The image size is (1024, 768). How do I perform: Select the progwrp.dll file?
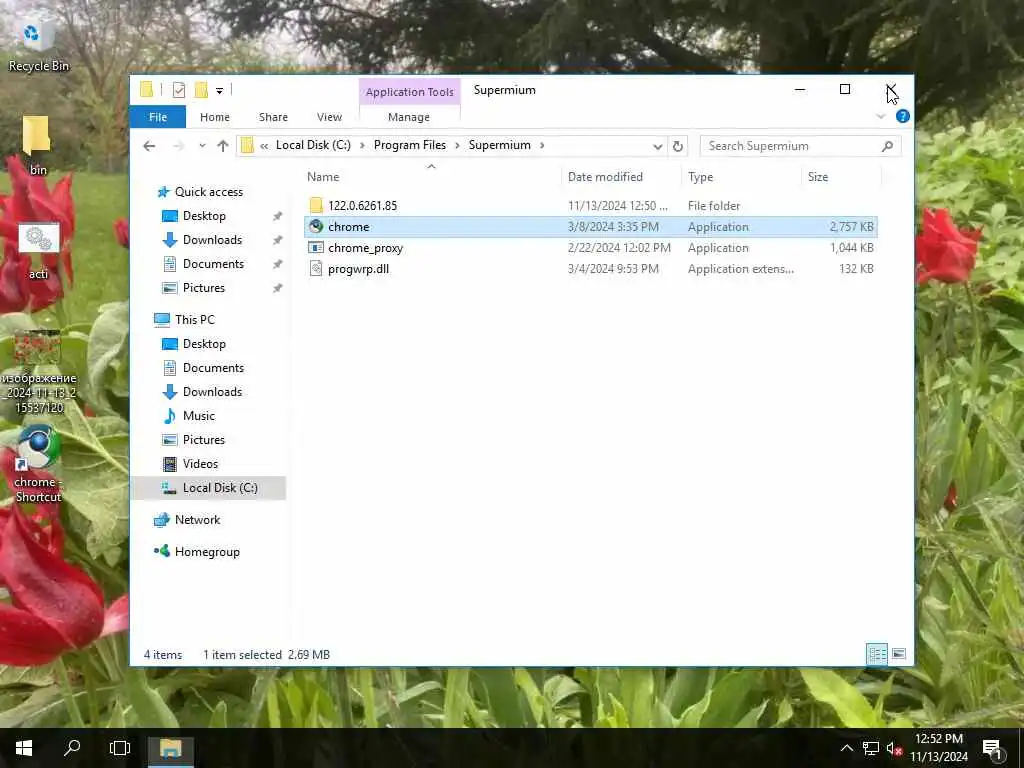click(590, 268)
